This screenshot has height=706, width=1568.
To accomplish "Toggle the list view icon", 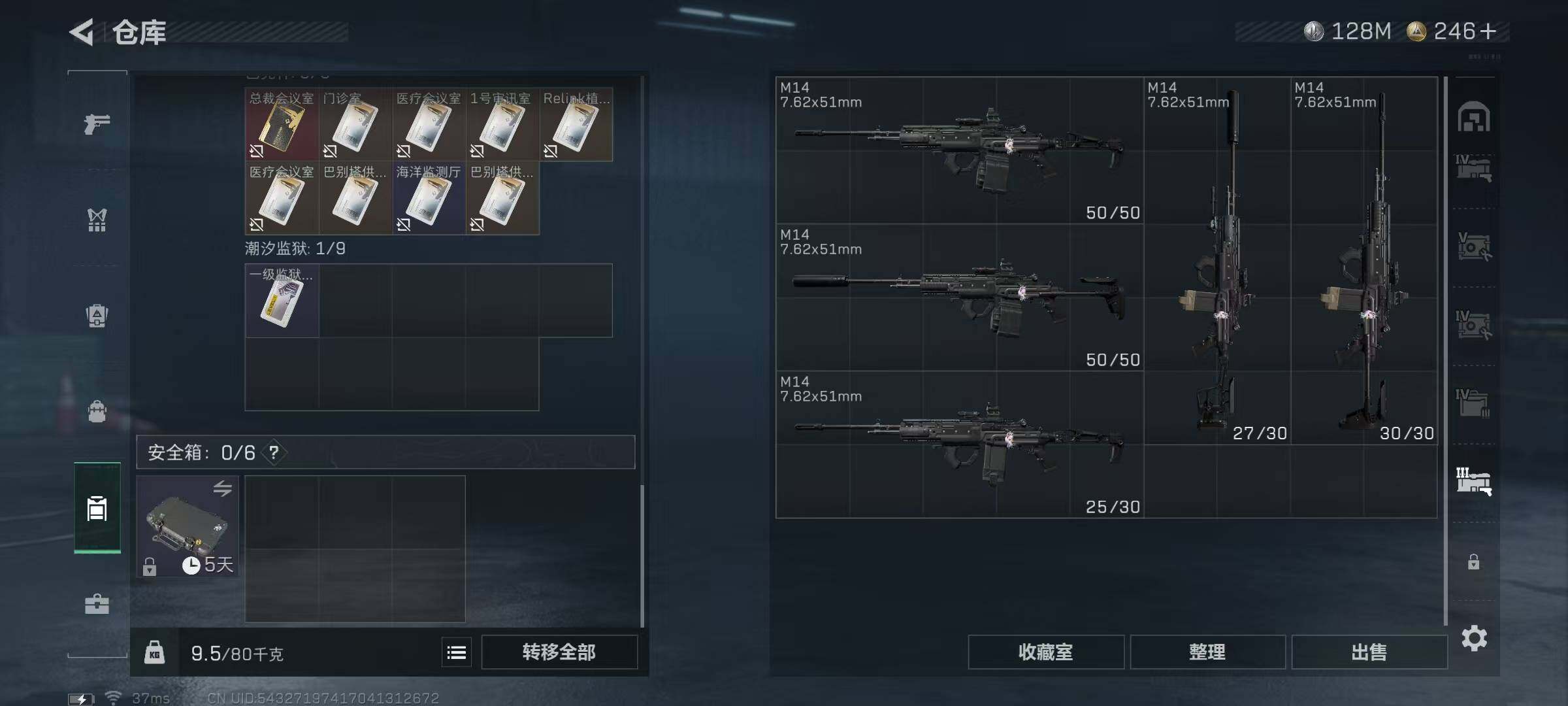I will 456,652.
